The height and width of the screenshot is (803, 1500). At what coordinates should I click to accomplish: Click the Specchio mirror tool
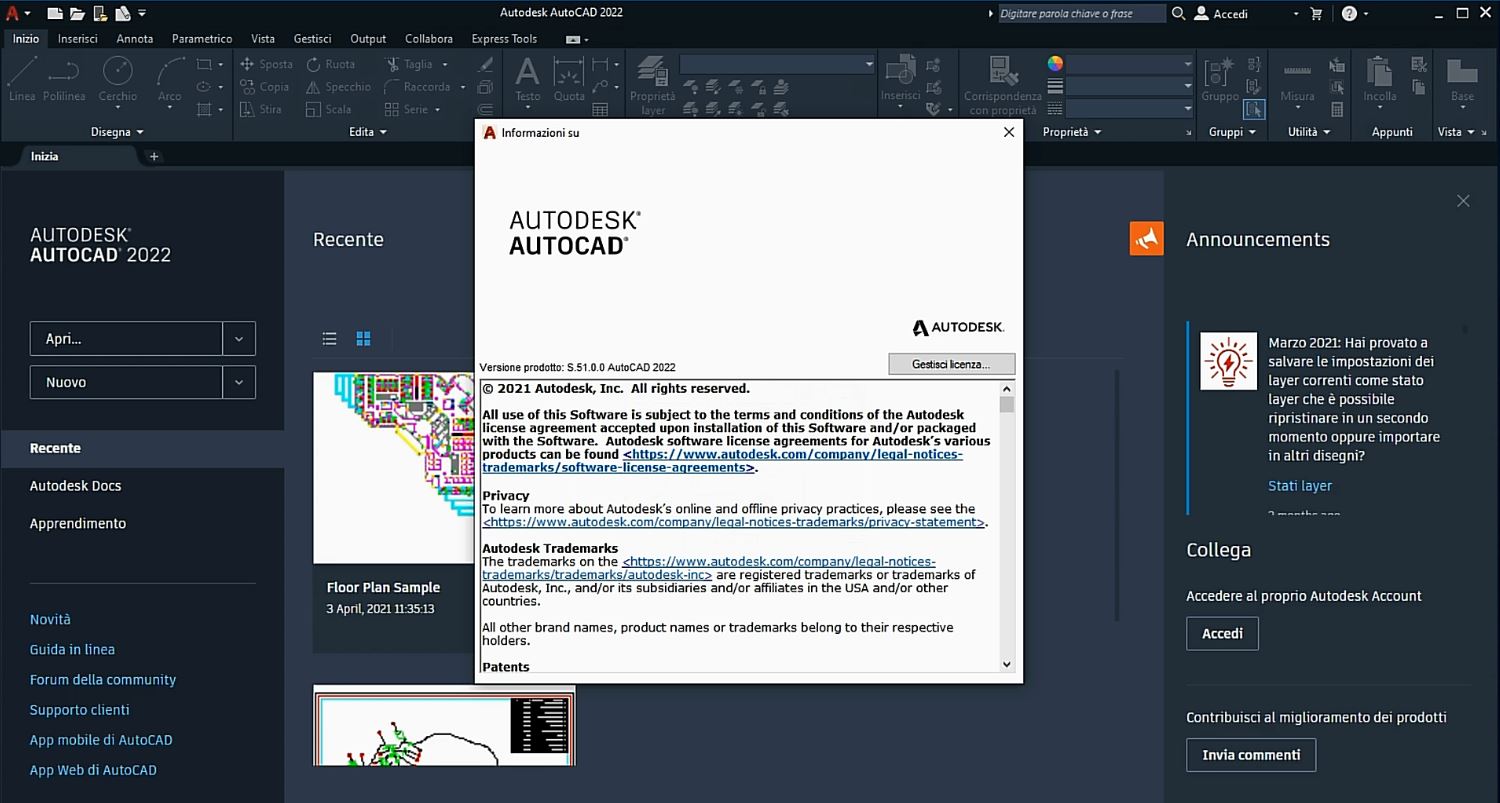tap(338, 87)
